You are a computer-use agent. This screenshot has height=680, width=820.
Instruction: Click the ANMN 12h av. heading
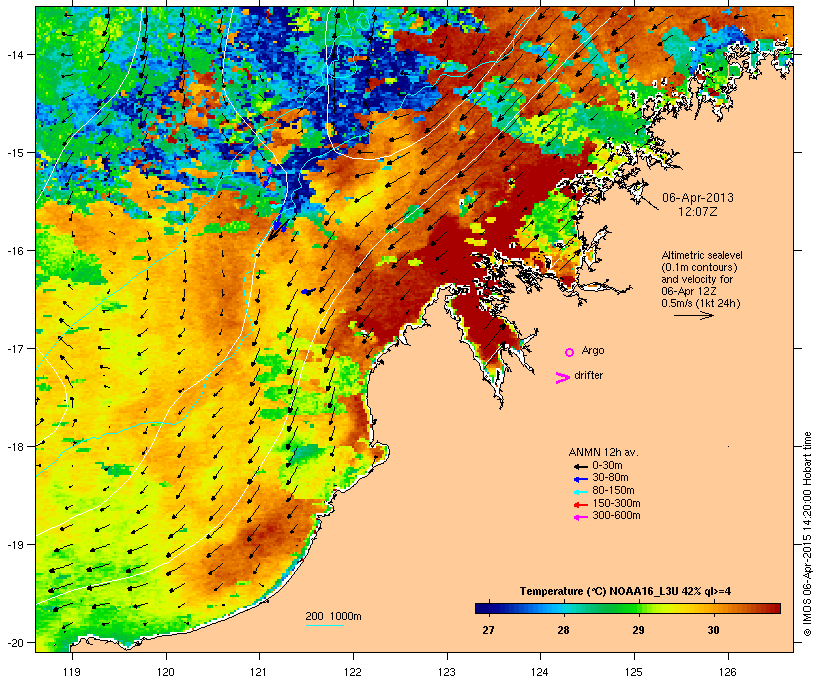tap(603, 452)
